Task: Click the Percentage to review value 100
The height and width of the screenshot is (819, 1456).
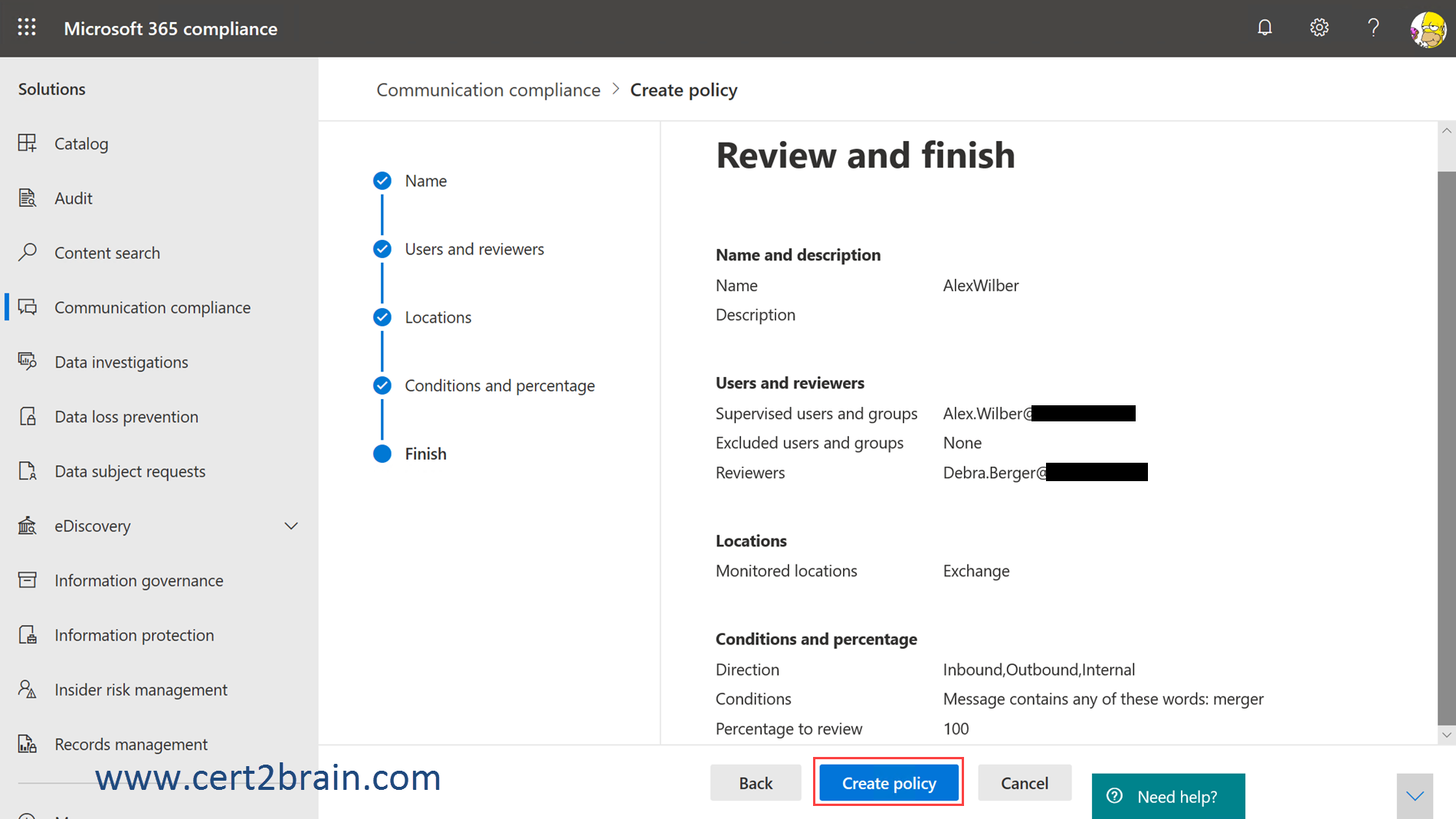Action: pos(956,729)
